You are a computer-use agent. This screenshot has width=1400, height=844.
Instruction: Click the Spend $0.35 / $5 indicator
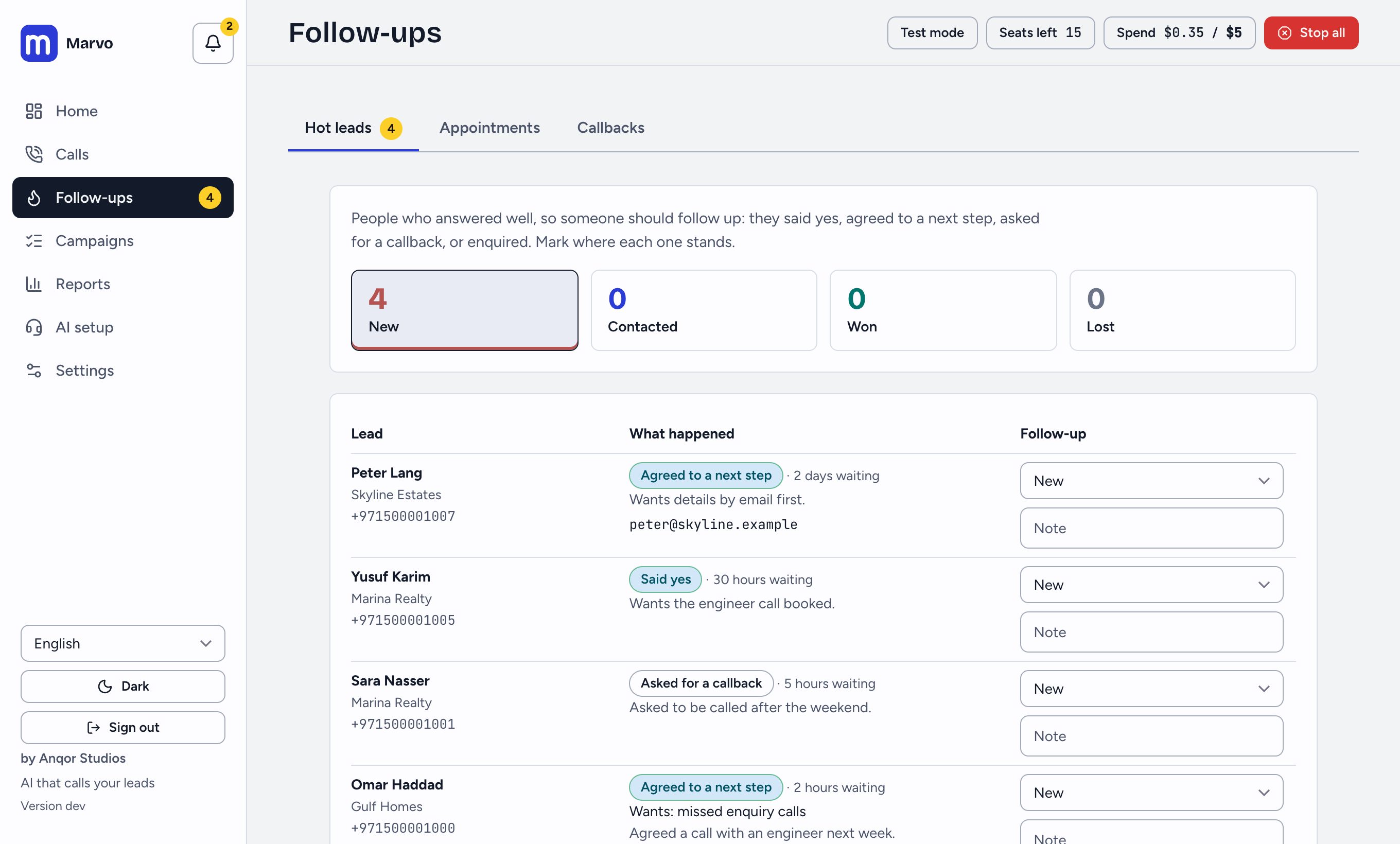[x=1179, y=33]
